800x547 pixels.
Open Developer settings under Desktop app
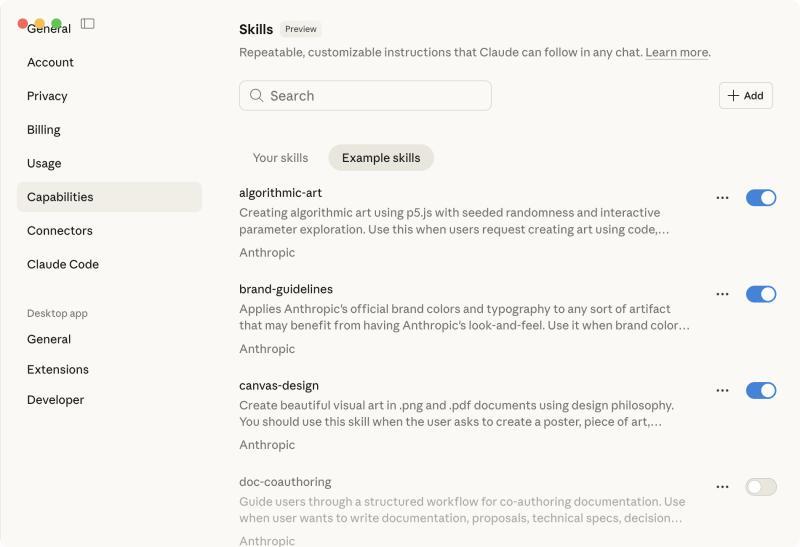pos(56,400)
